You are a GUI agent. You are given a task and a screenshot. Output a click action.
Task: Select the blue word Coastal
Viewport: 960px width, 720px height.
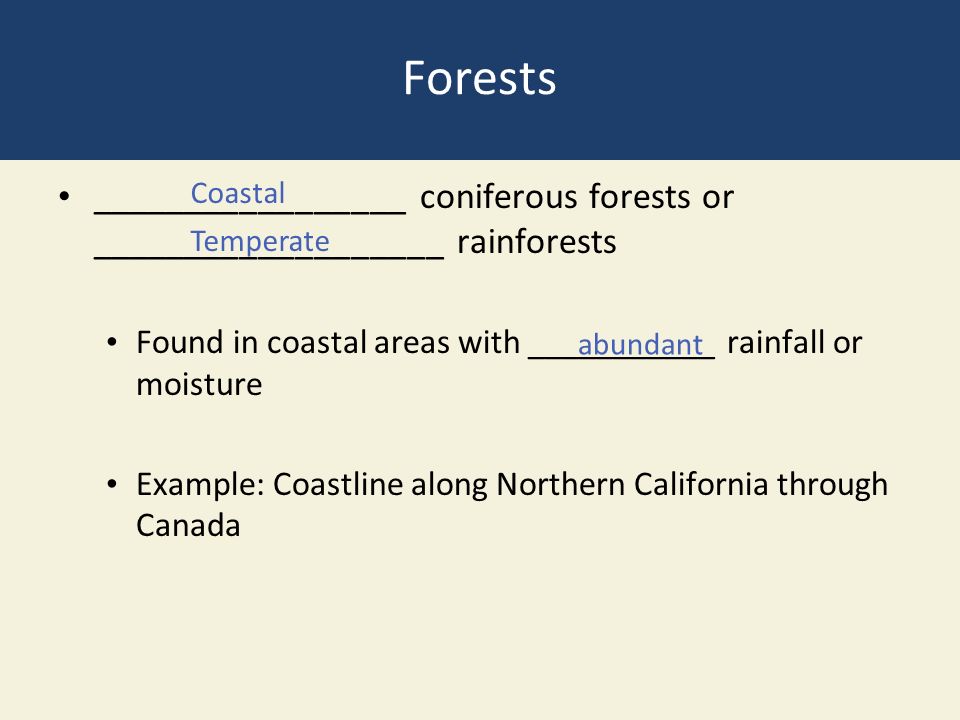point(238,193)
